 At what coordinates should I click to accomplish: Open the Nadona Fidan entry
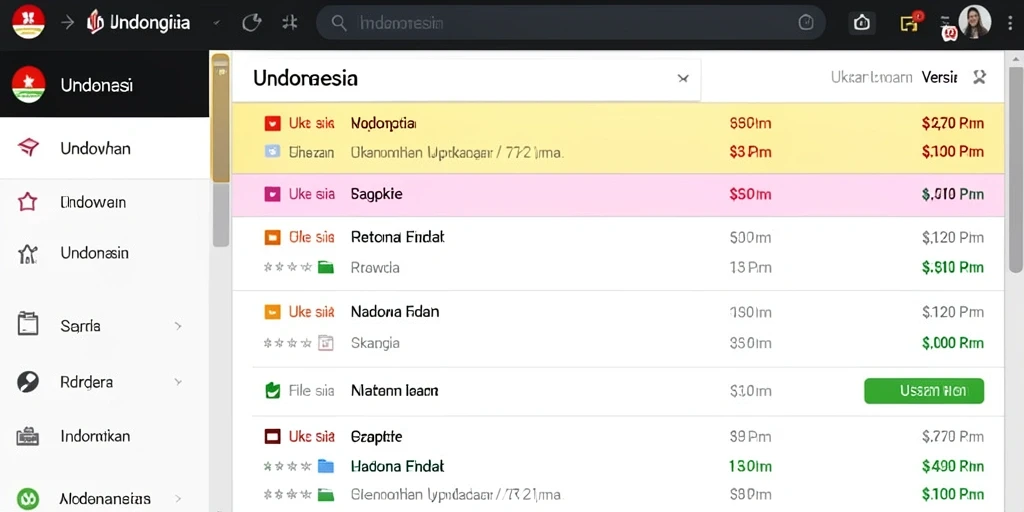[395, 312]
